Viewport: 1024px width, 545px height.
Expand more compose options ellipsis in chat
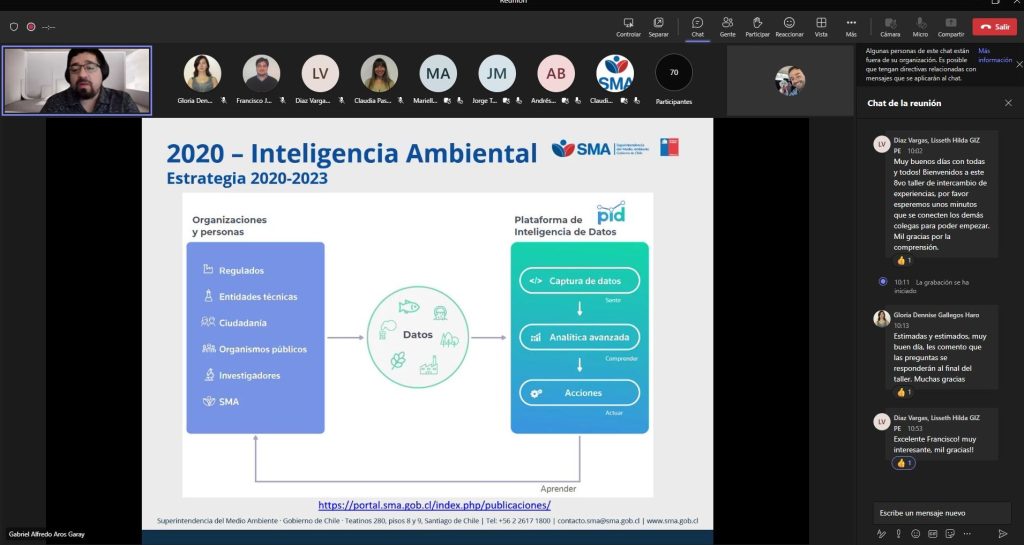click(x=967, y=533)
